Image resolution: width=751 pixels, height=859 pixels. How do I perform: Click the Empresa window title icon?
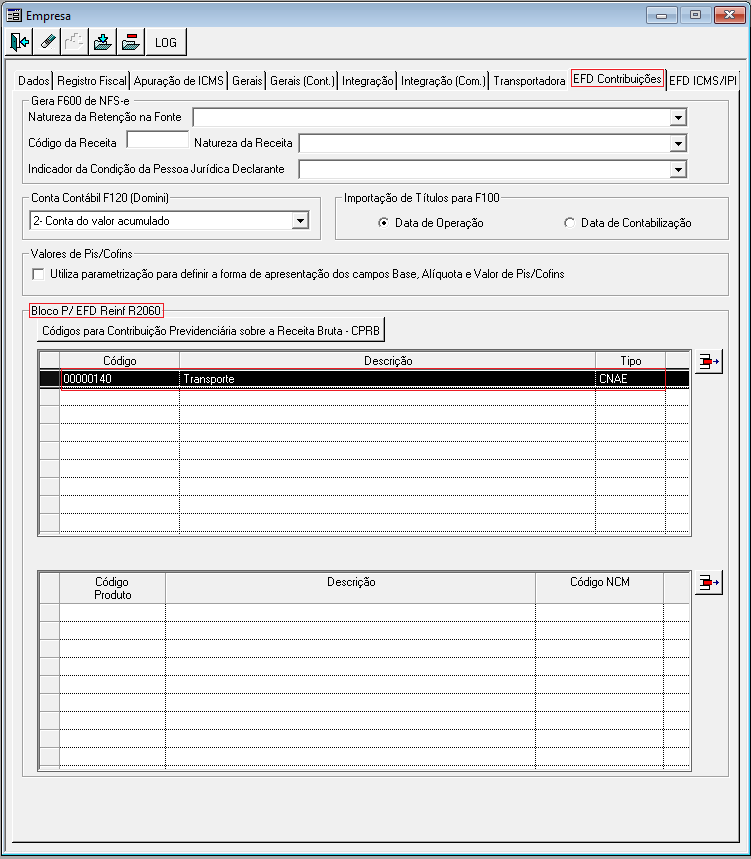(x=14, y=15)
